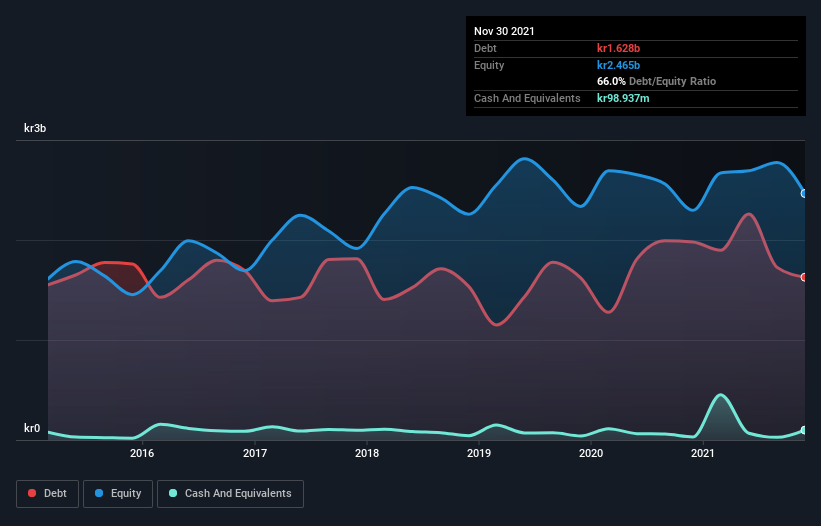Image resolution: width=821 pixels, height=526 pixels.
Task: Click the 66.0% Debt/Equity Ratio text
Action: (656, 82)
